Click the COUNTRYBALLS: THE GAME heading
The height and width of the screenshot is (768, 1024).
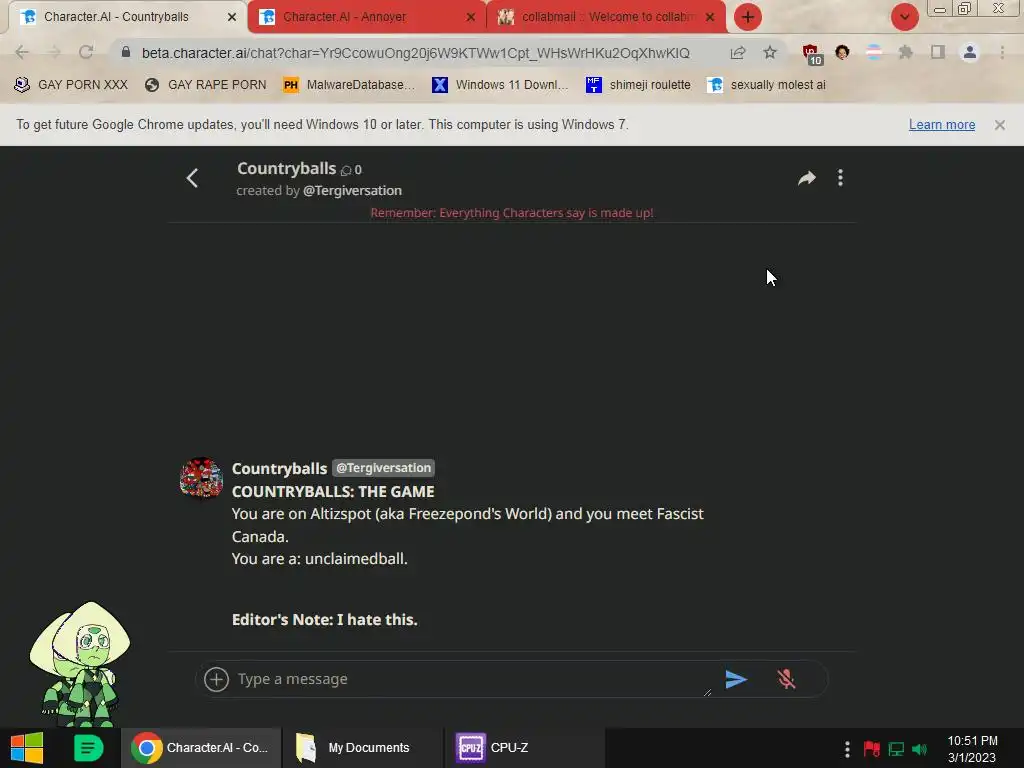(x=333, y=492)
